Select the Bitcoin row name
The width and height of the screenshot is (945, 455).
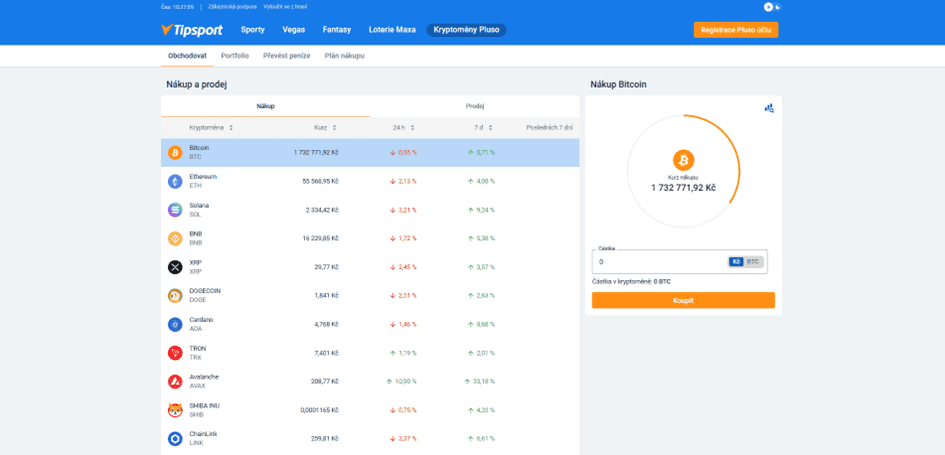tap(199, 148)
